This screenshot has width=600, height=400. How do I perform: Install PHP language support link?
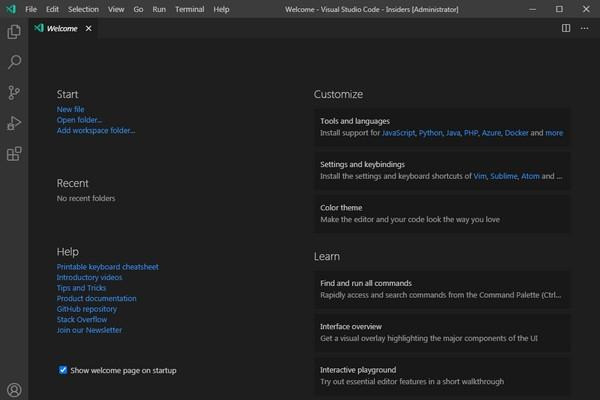(x=471, y=133)
